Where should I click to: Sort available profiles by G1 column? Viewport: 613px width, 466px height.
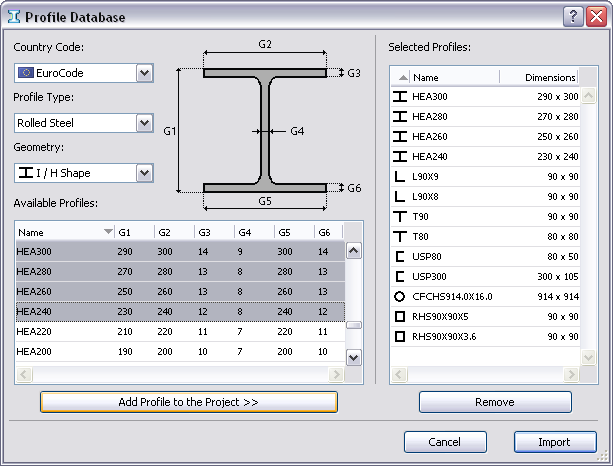[133, 232]
